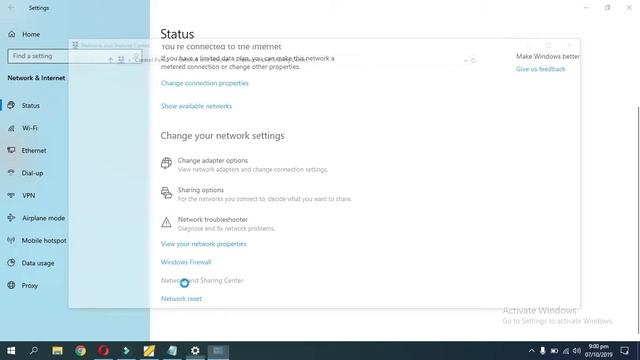
Task: Click the microphone tray icon
Action: (x=542, y=351)
